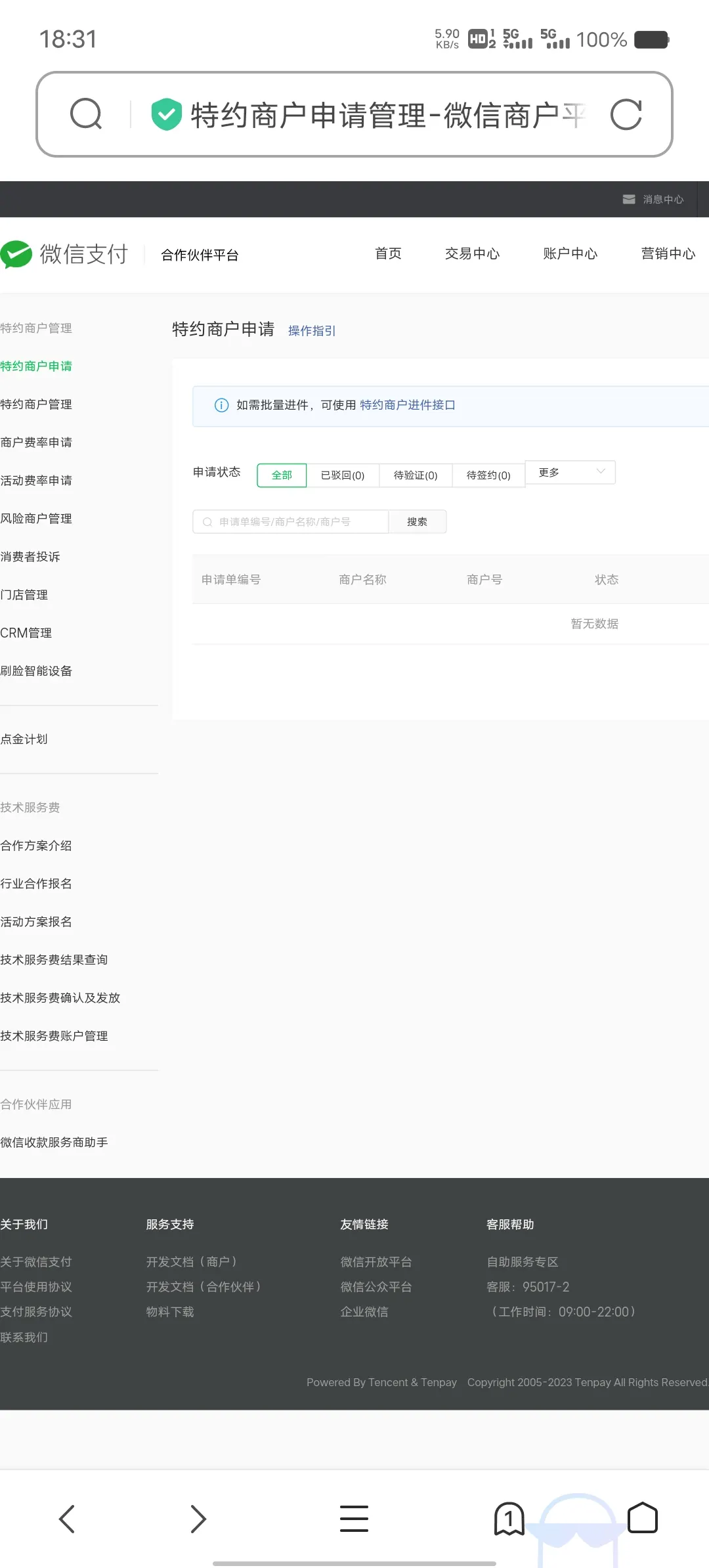The height and width of the screenshot is (1568, 709).
Task: Open 企业微信 footer link
Action: [364, 1312]
